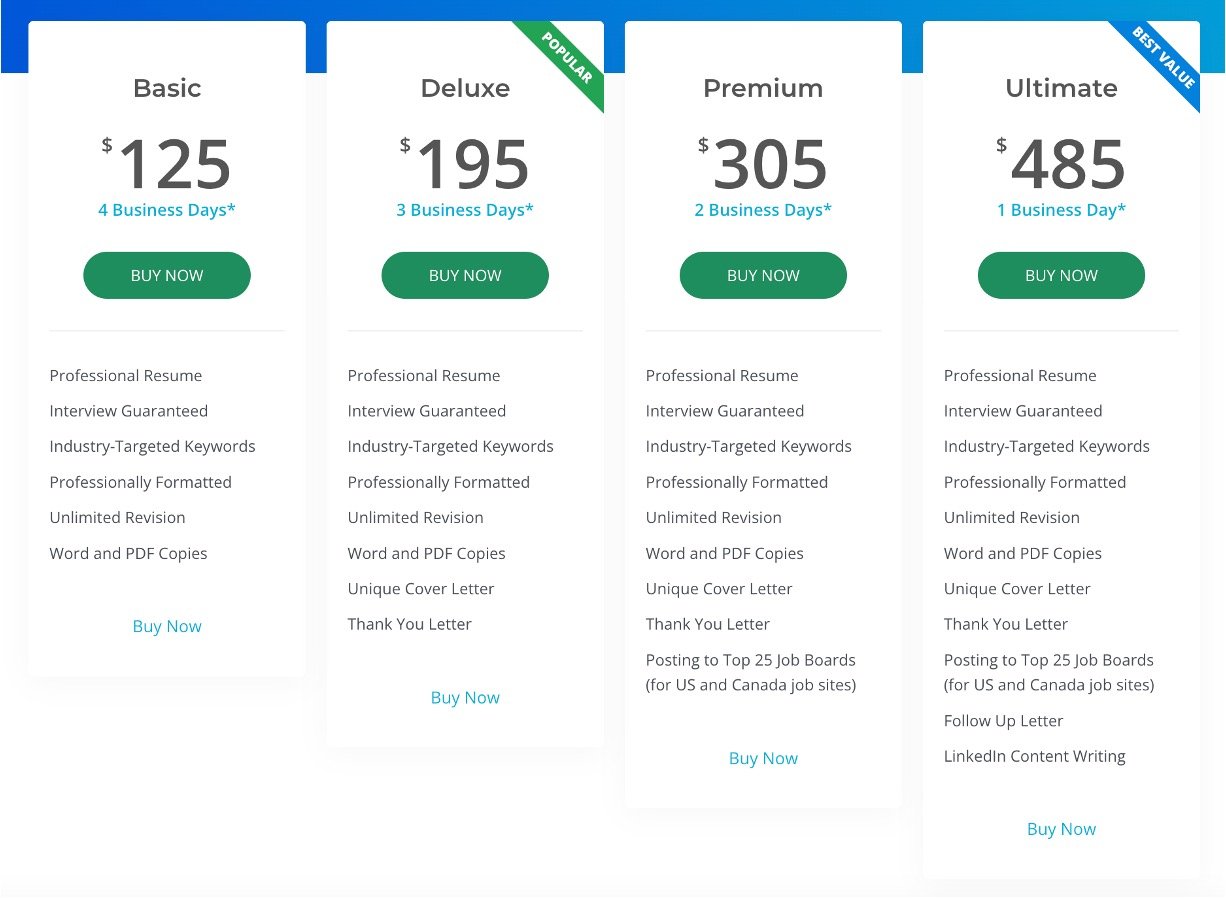Click Posting to Top 25 Job Boards in Premium
Viewport: 1226px width, 898px height.
[750, 672]
